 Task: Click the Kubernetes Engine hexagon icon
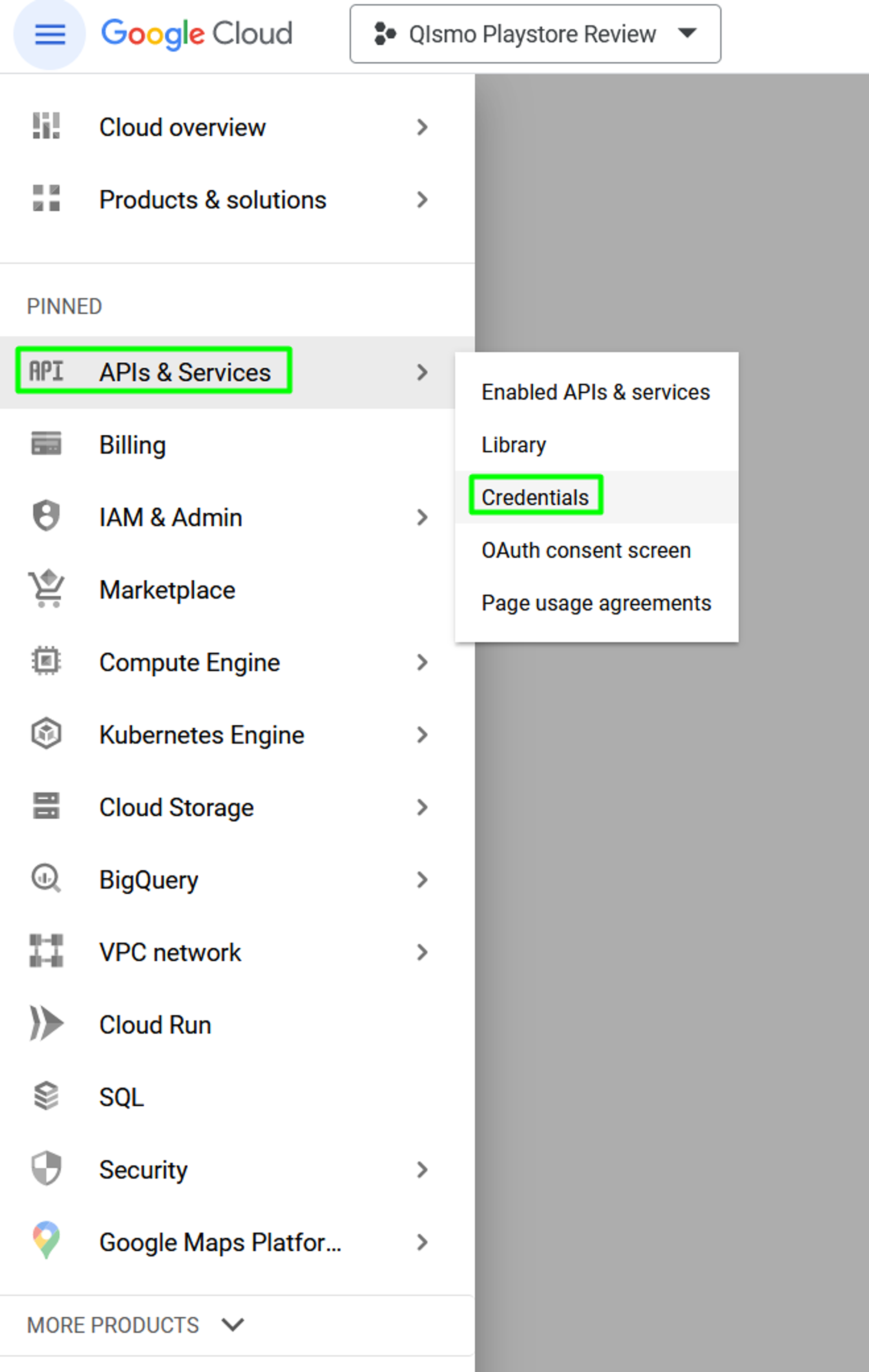[x=46, y=734]
